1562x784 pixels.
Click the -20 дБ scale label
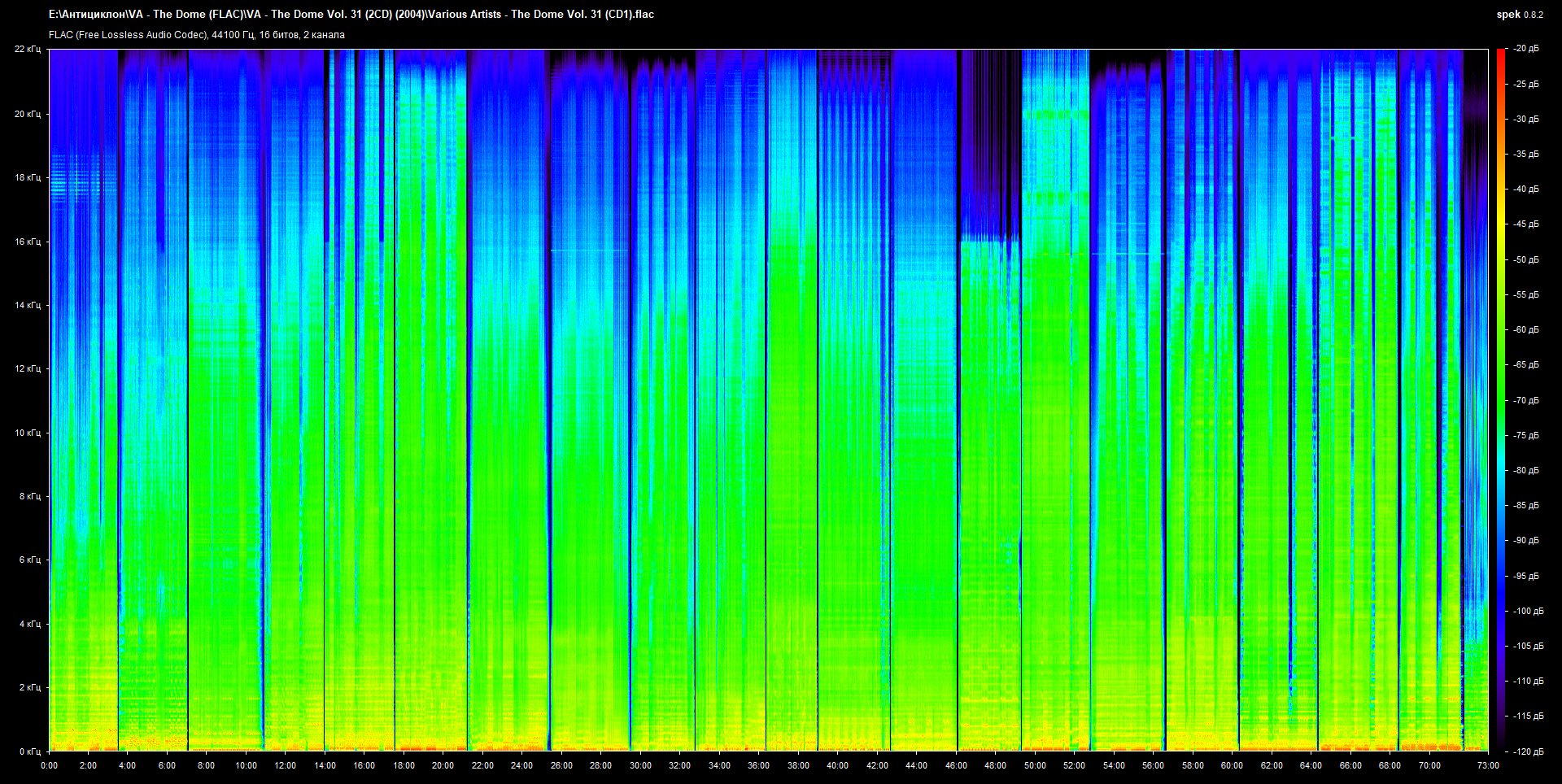1525,49
